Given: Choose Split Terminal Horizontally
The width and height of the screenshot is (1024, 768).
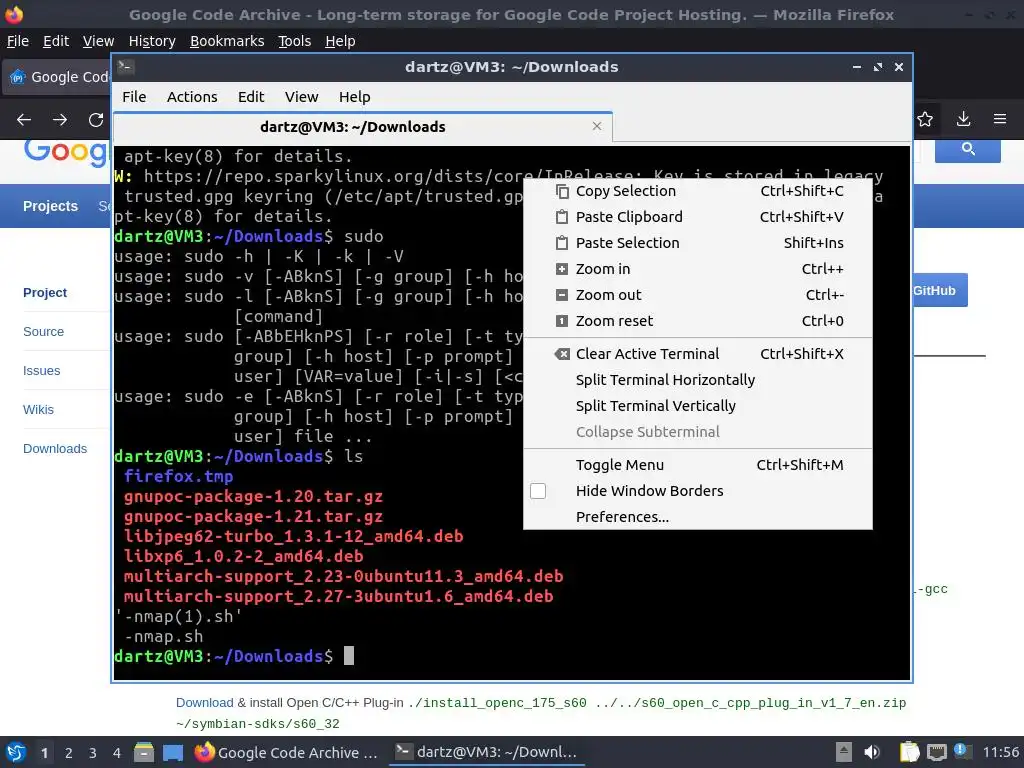Looking at the screenshot, I should pyautogui.click(x=697, y=380).
